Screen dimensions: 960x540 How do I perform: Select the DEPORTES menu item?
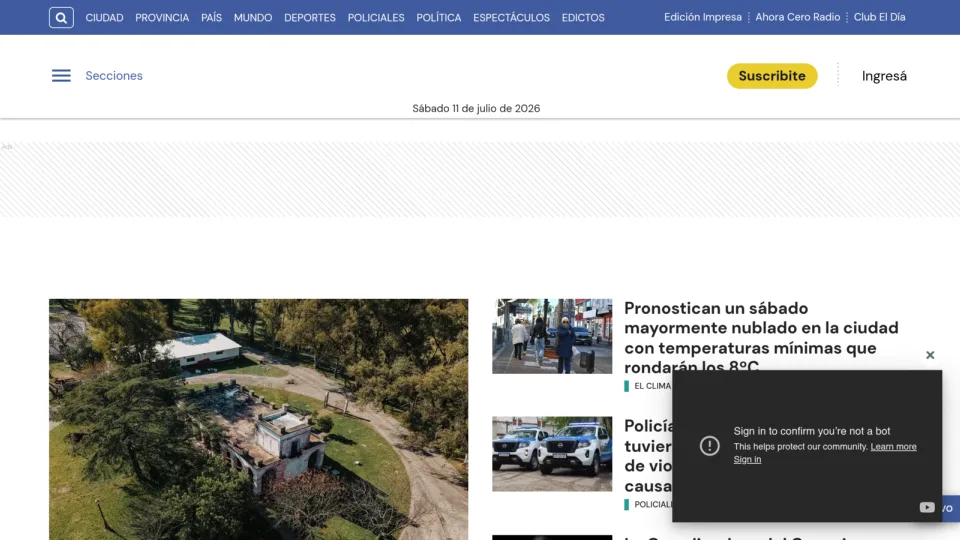(x=310, y=18)
